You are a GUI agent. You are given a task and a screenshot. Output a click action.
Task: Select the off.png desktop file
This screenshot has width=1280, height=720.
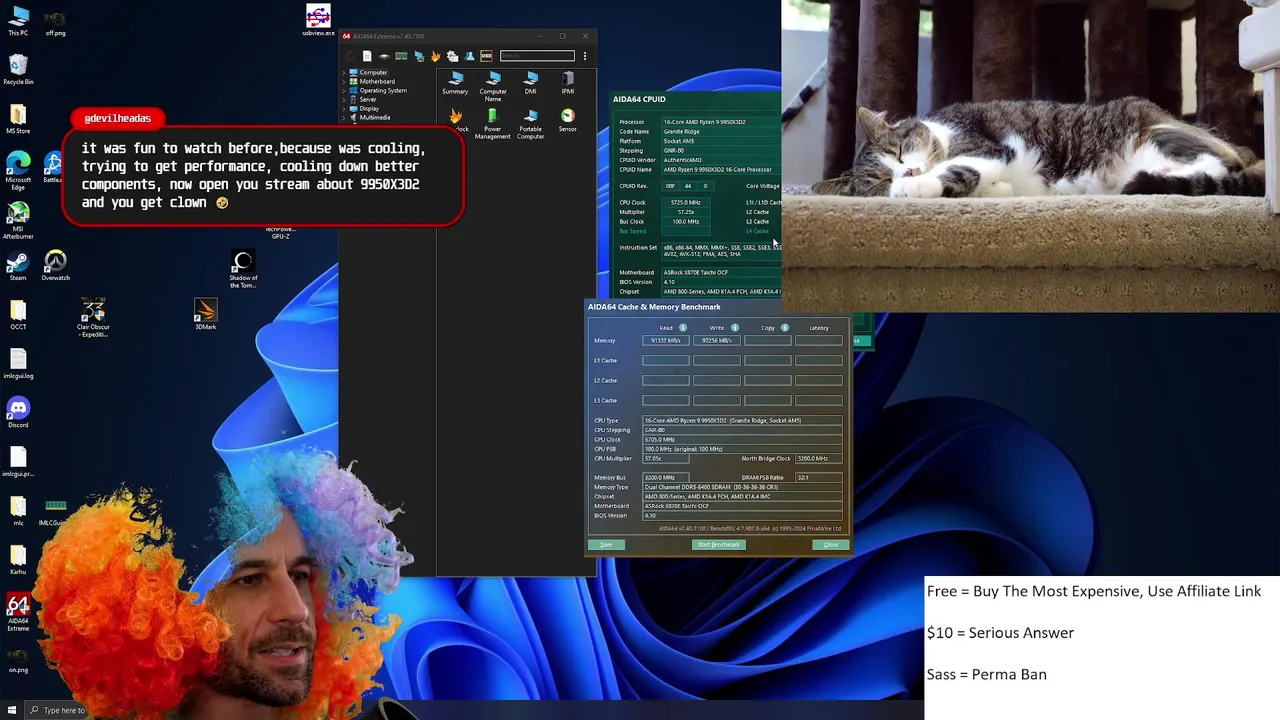point(55,23)
